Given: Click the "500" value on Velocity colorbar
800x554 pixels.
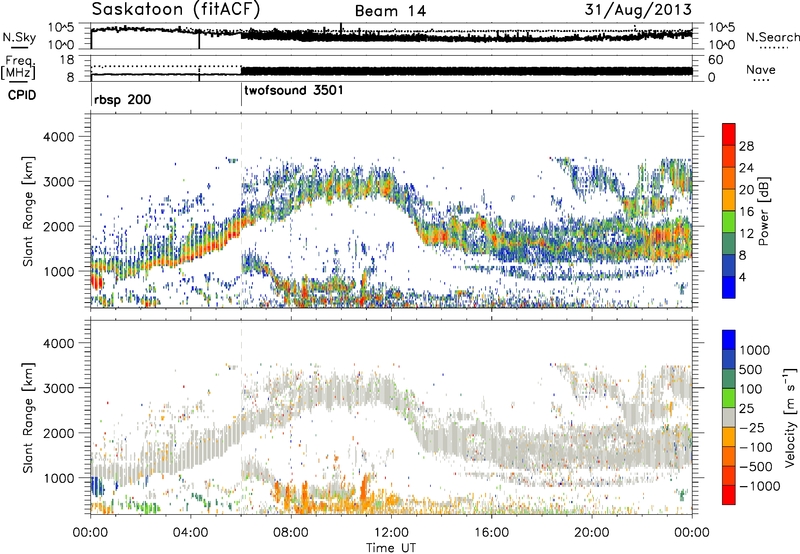Looking at the screenshot, I should point(751,370).
